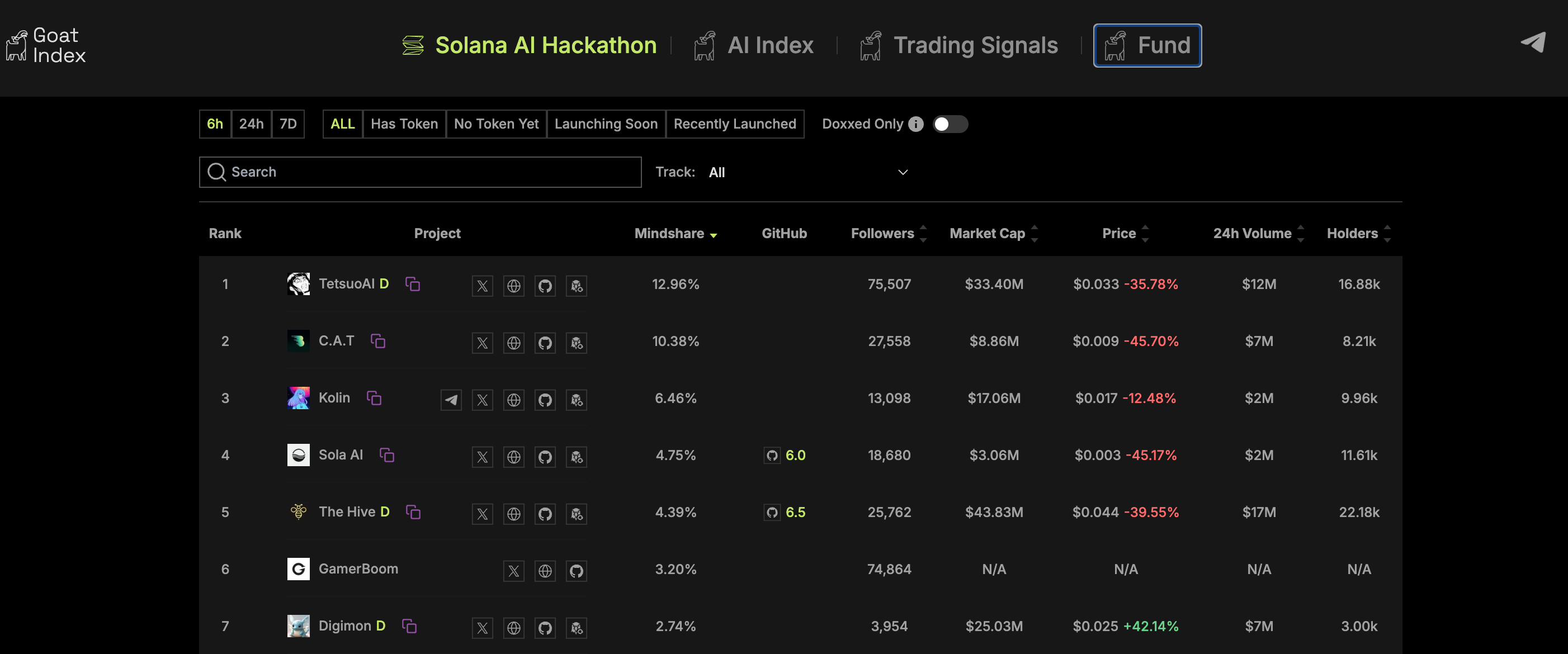Viewport: 1568px width, 654px height.
Task: Sort the table by Market Cap
Action: coord(986,233)
